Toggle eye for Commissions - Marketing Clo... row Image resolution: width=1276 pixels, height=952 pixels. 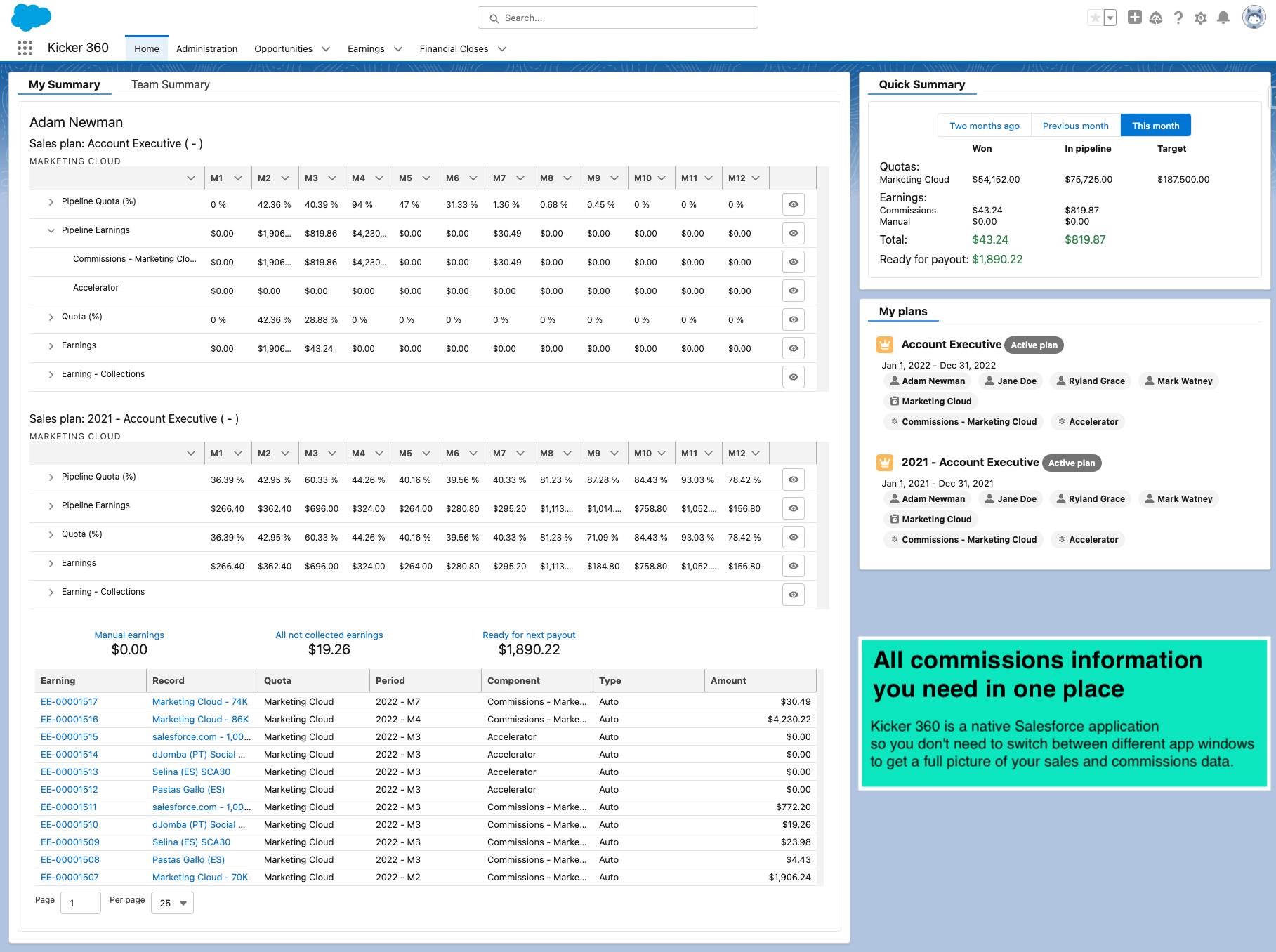pos(794,263)
